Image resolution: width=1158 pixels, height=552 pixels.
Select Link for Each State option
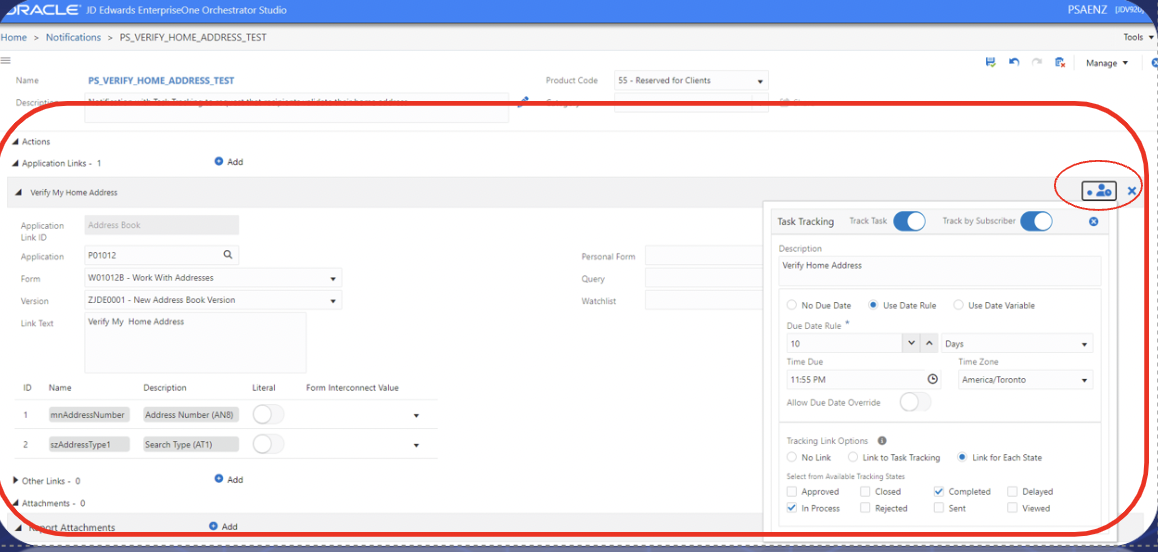coord(962,457)
